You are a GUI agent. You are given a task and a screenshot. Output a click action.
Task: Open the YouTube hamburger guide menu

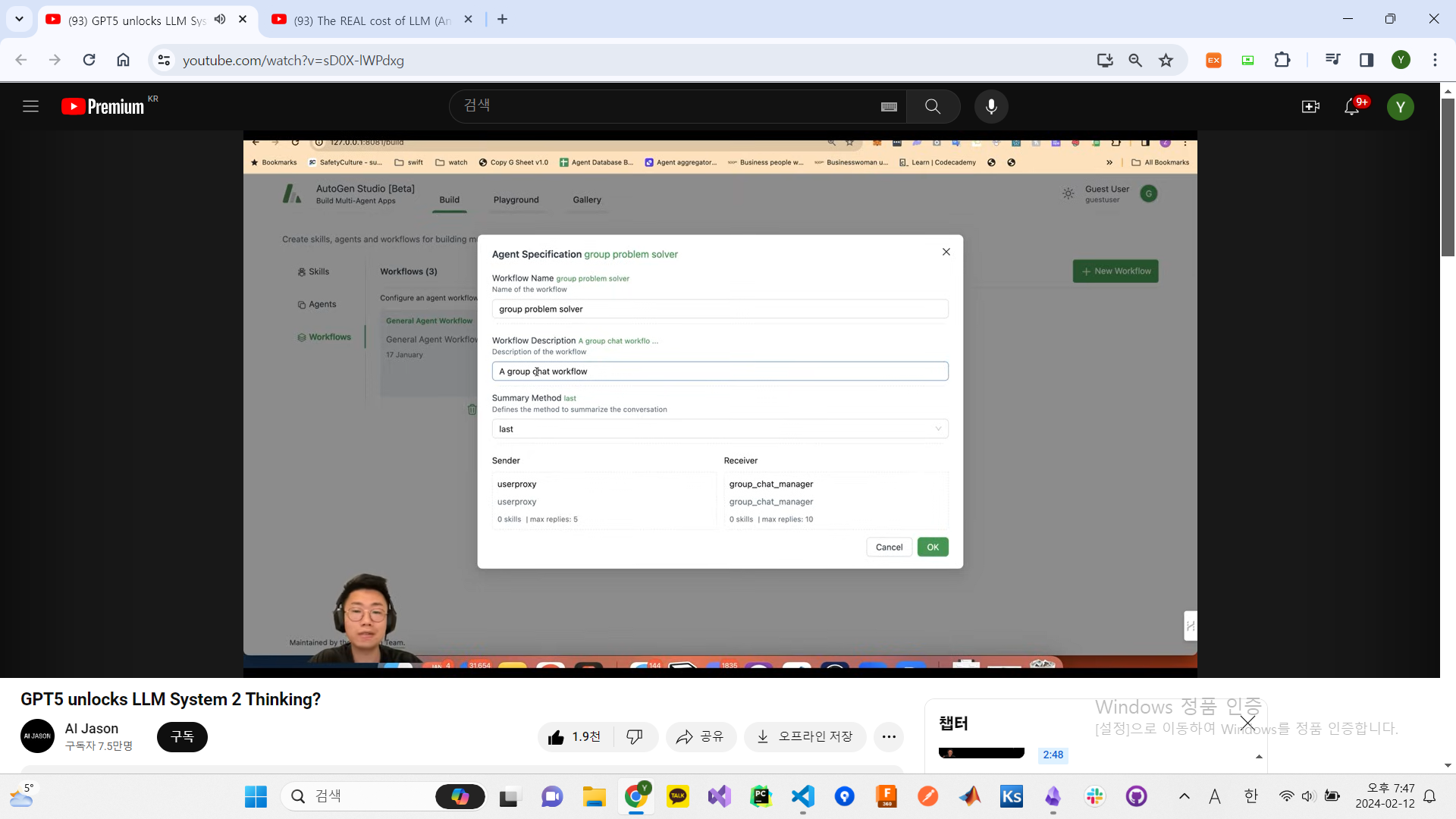[x=30, y=107]
